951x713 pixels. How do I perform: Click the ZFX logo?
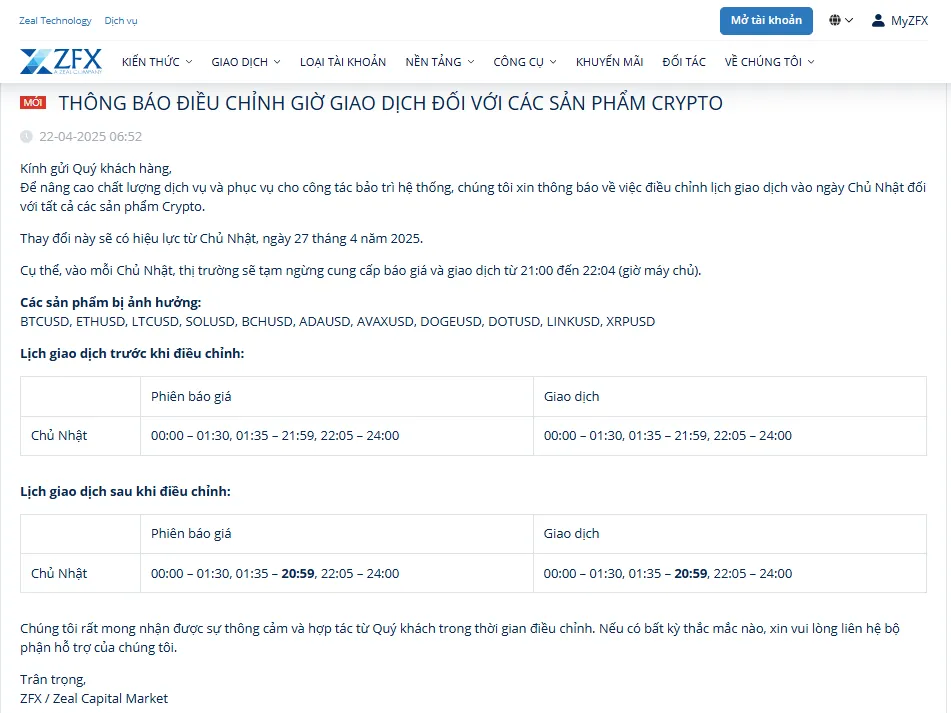(61, 61)
